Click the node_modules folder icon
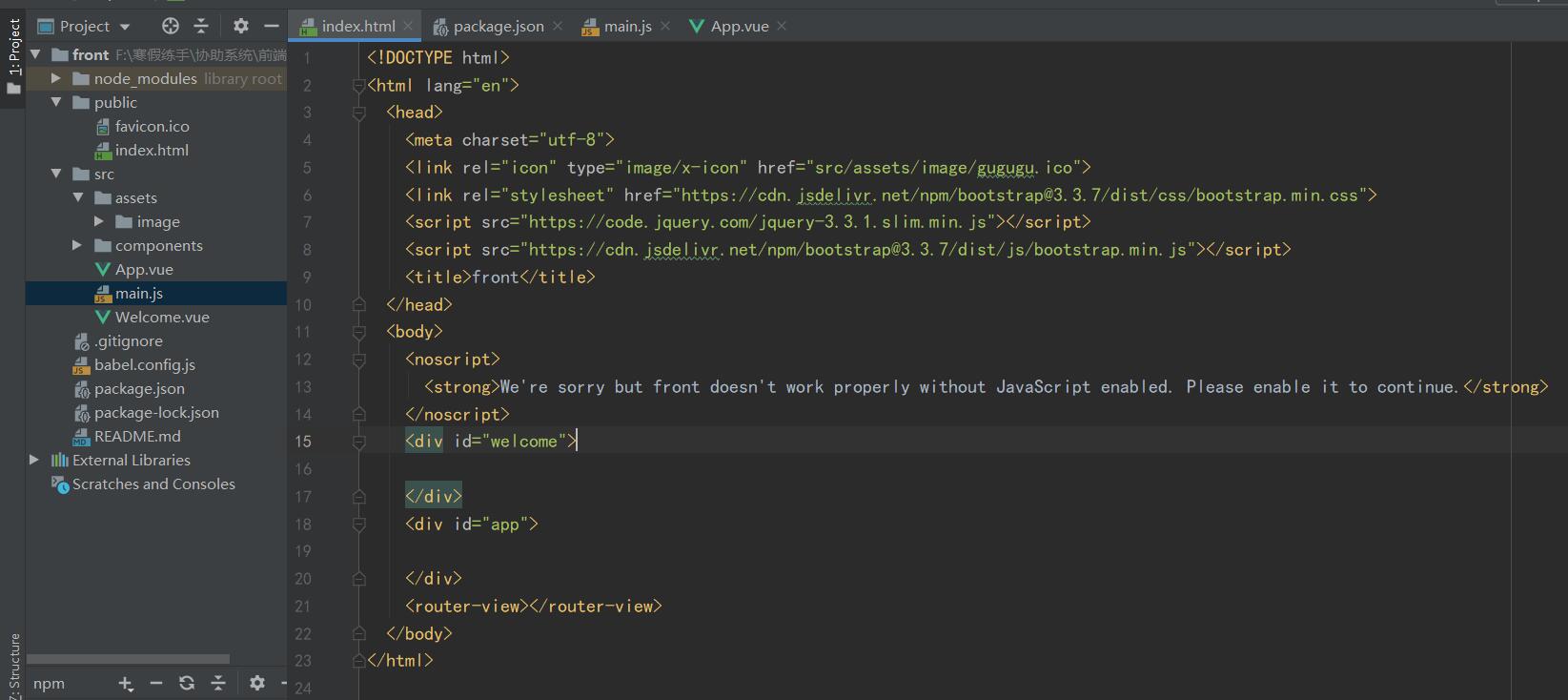 click(x=81, y=78)
